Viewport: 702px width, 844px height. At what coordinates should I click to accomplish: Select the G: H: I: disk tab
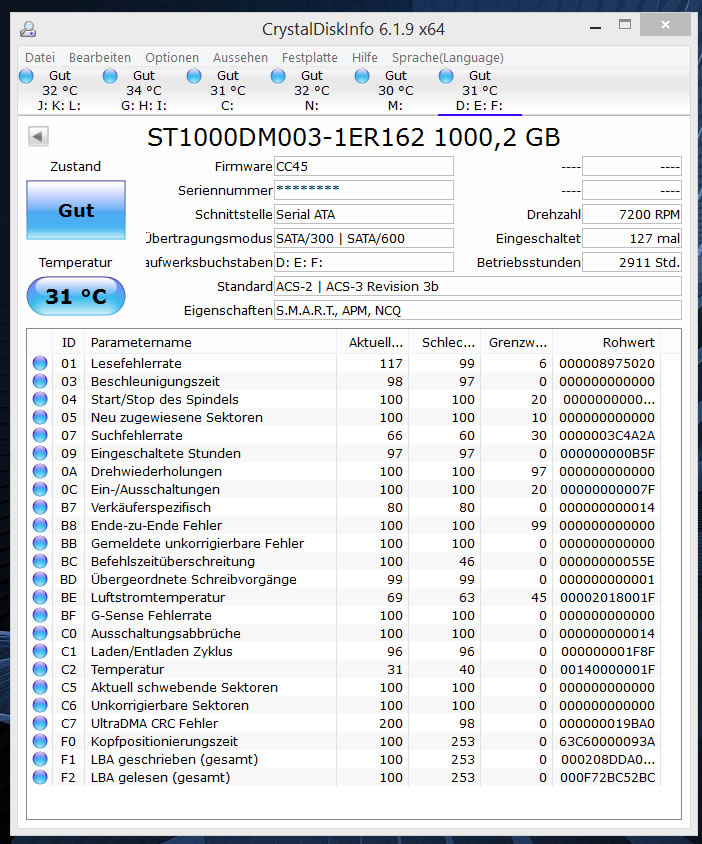coord(144,90)
